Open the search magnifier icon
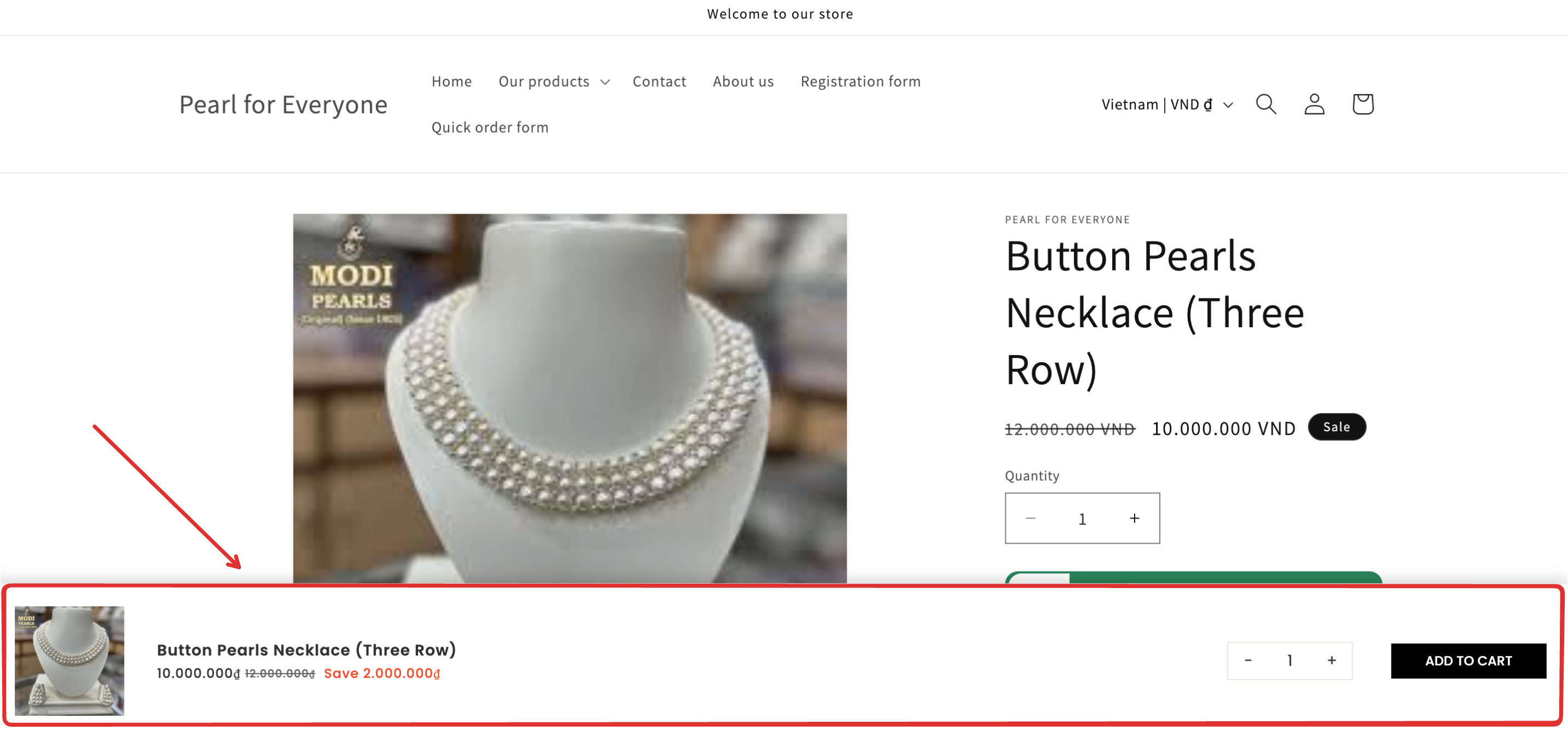The height and width of the screenshot is (730, 1568). (1266, 104)
